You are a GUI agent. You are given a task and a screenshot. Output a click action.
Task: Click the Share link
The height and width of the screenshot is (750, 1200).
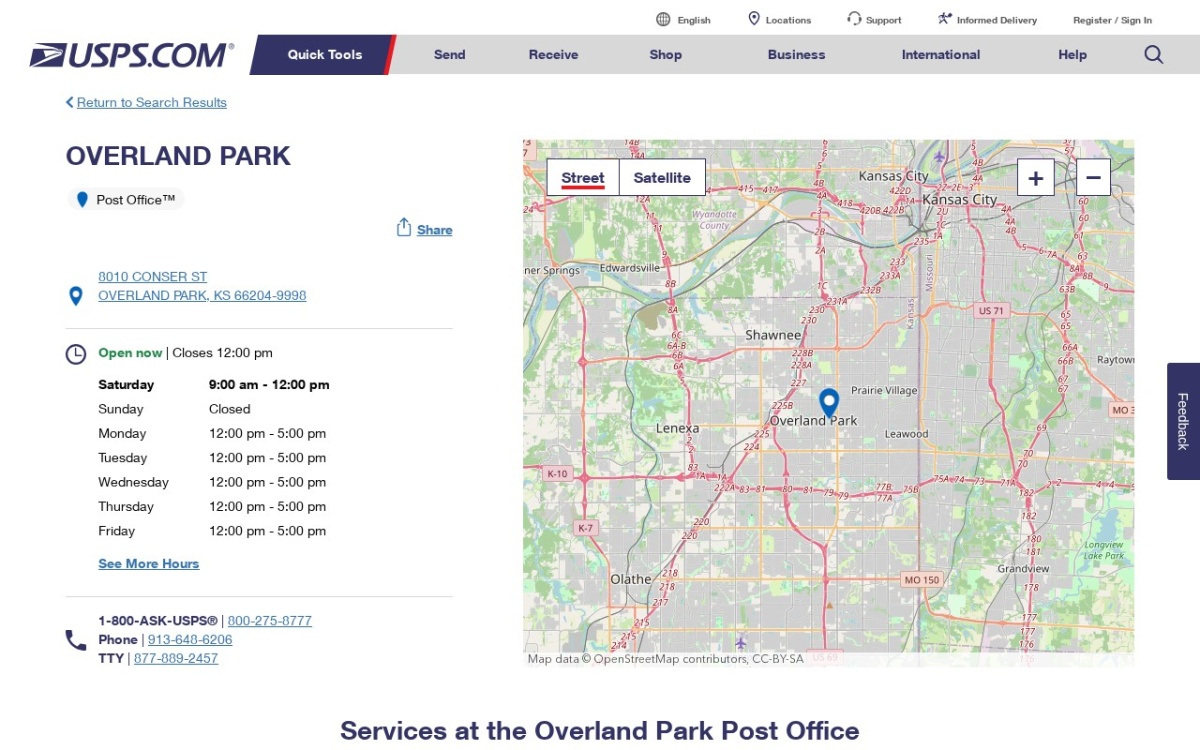click(x=435, y=230)
